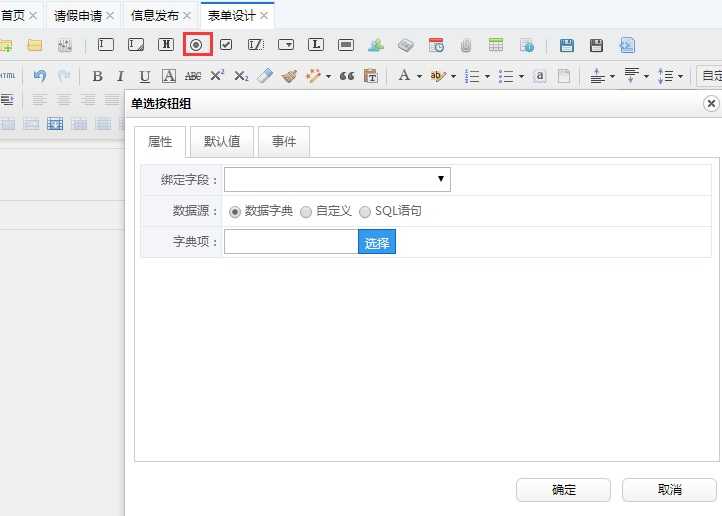
Task: Insert the HTML editor control
Action: click(166, 45)
